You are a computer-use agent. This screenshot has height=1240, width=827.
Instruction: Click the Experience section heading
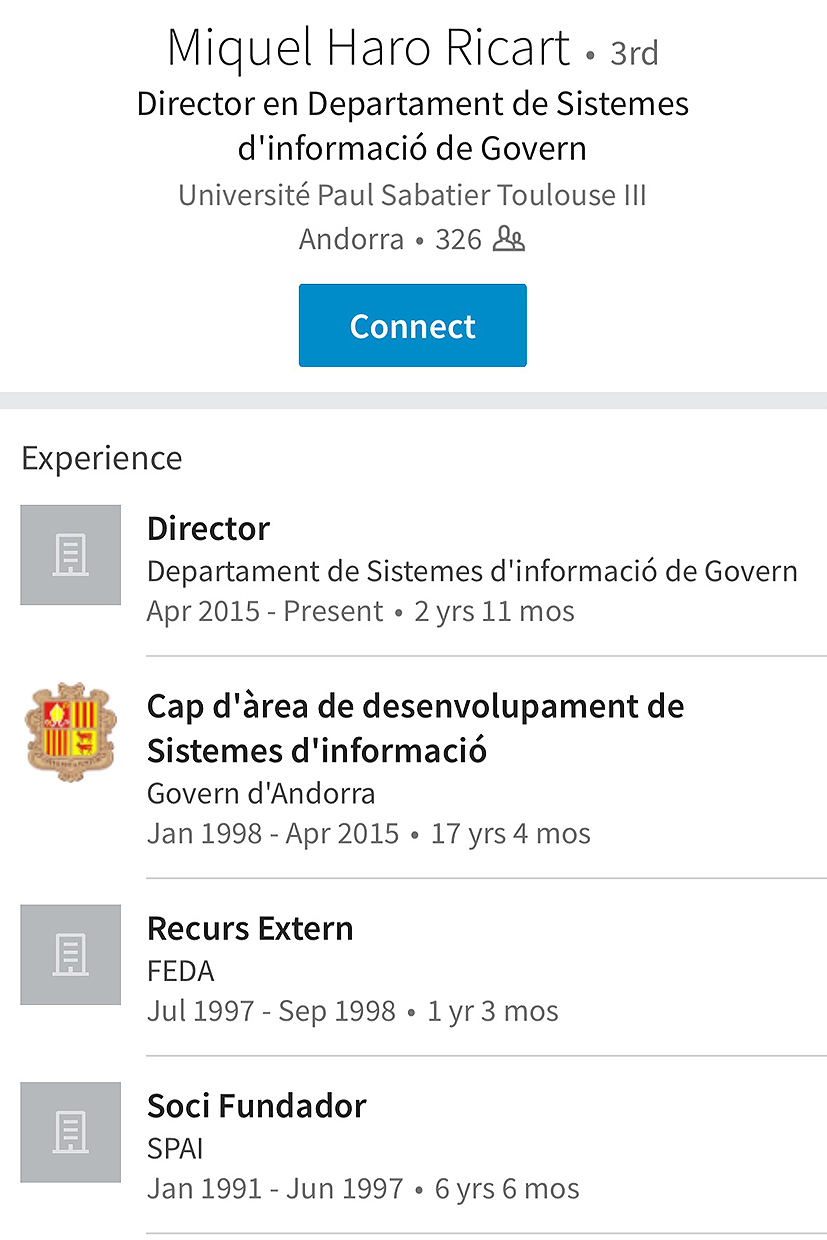click(x=102, y=458)
